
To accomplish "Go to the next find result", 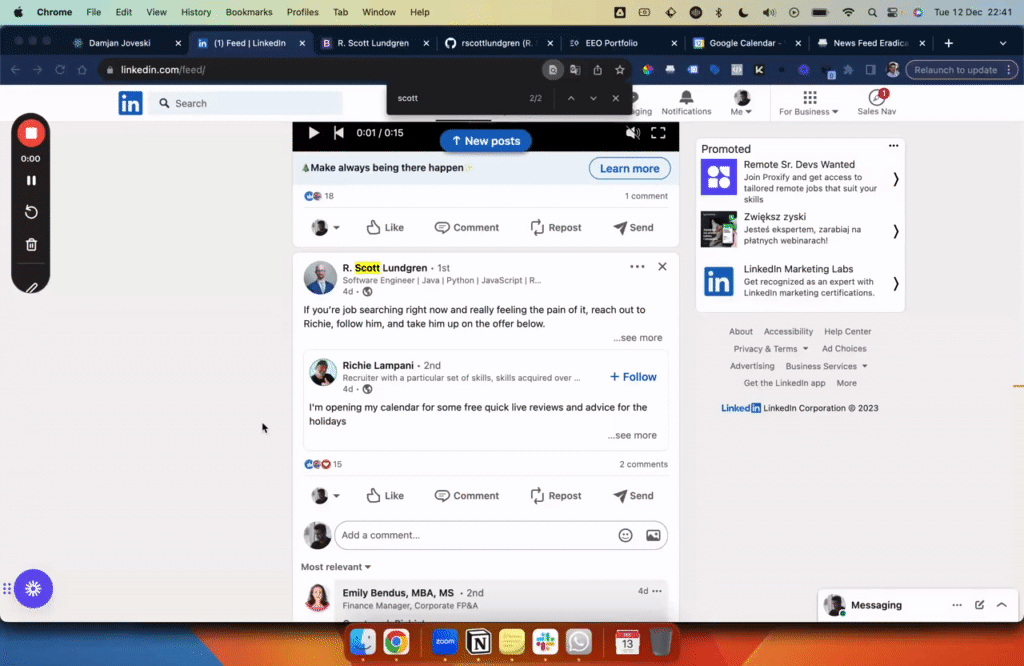I will tap(593, 98).
